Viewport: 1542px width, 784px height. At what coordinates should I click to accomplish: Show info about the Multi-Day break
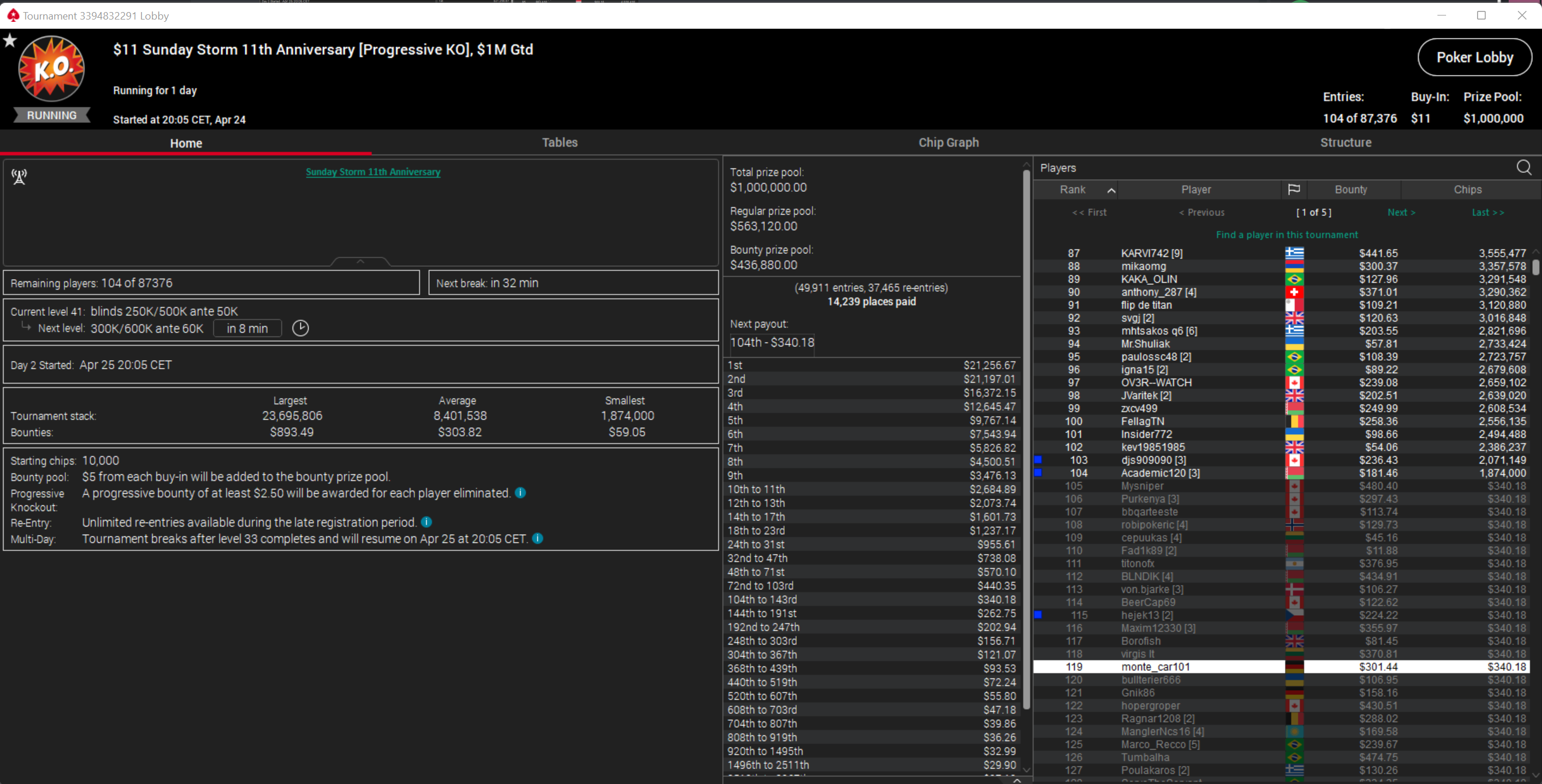(538, 538)
